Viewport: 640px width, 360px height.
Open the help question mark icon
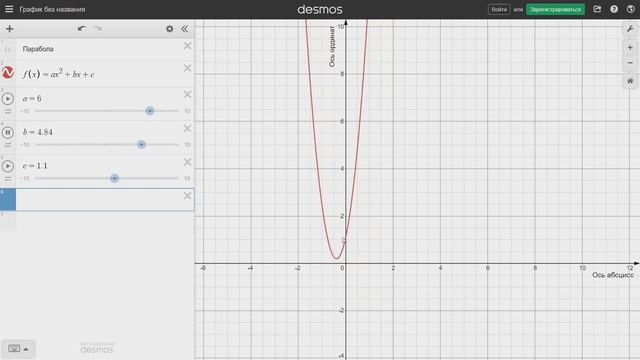[x=614, y=9]
